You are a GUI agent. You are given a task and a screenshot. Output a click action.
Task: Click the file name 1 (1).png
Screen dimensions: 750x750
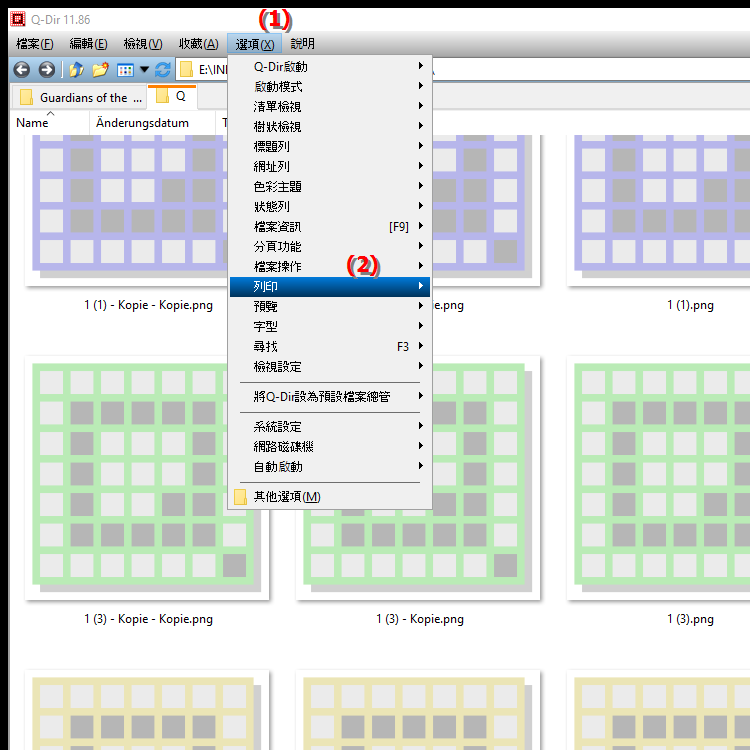tap(690, 305)
